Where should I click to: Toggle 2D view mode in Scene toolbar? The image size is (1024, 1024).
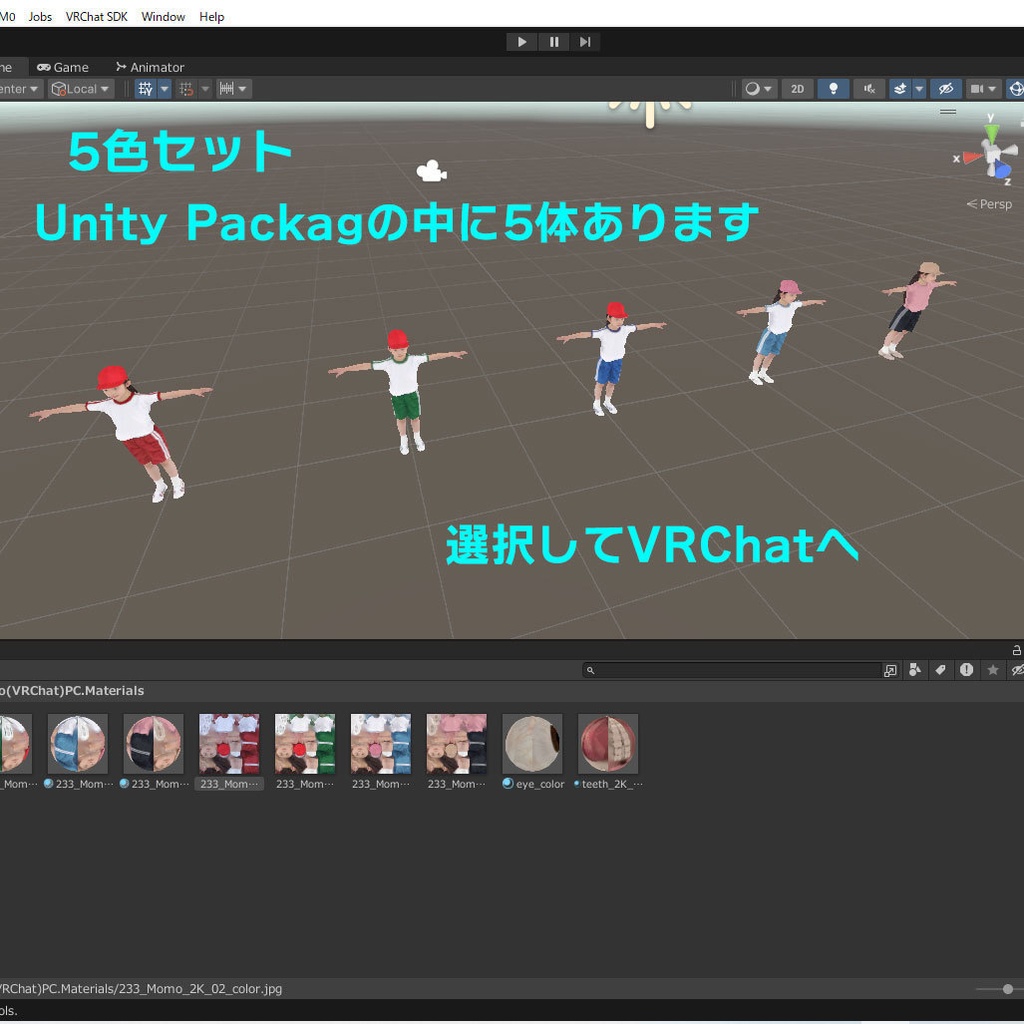797,89
